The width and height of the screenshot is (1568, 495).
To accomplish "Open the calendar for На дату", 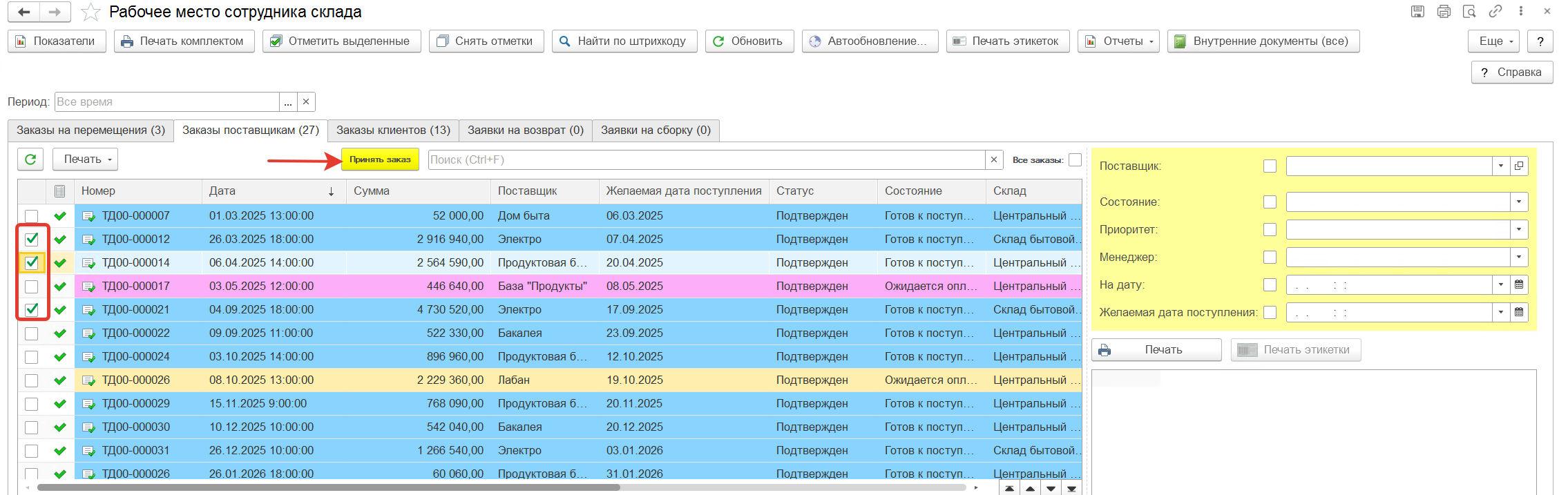I will point(1519,284).
